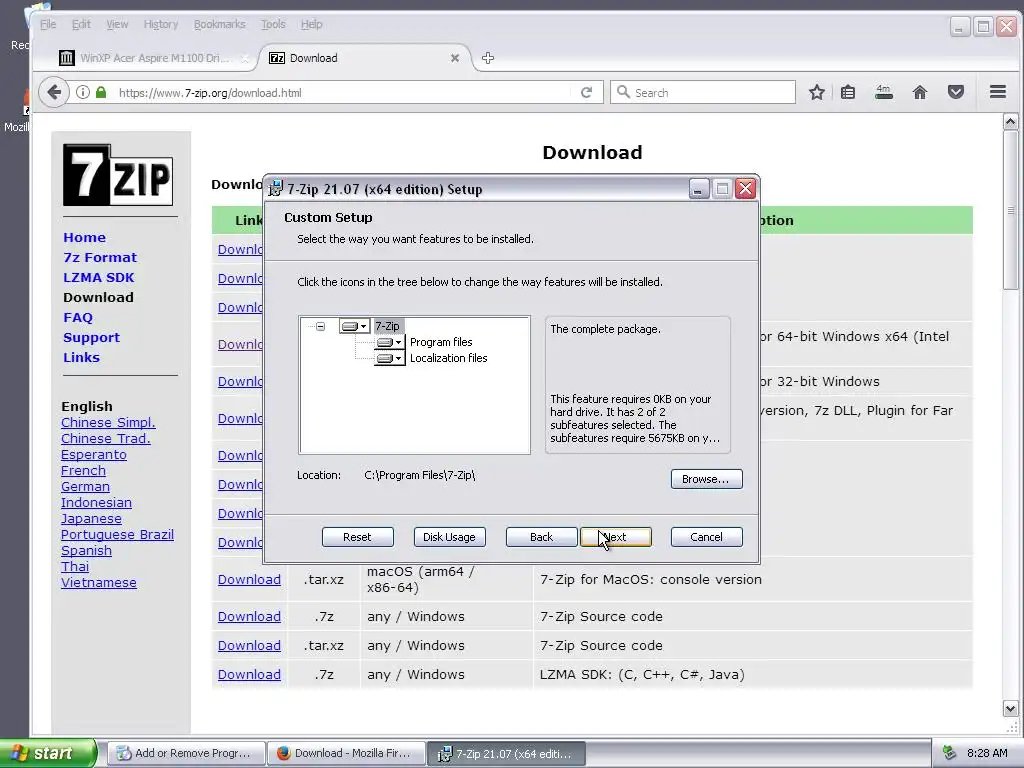Select Localization files tree item
The height and width of the screenshot is (768, 1024).
click(449, 358)
